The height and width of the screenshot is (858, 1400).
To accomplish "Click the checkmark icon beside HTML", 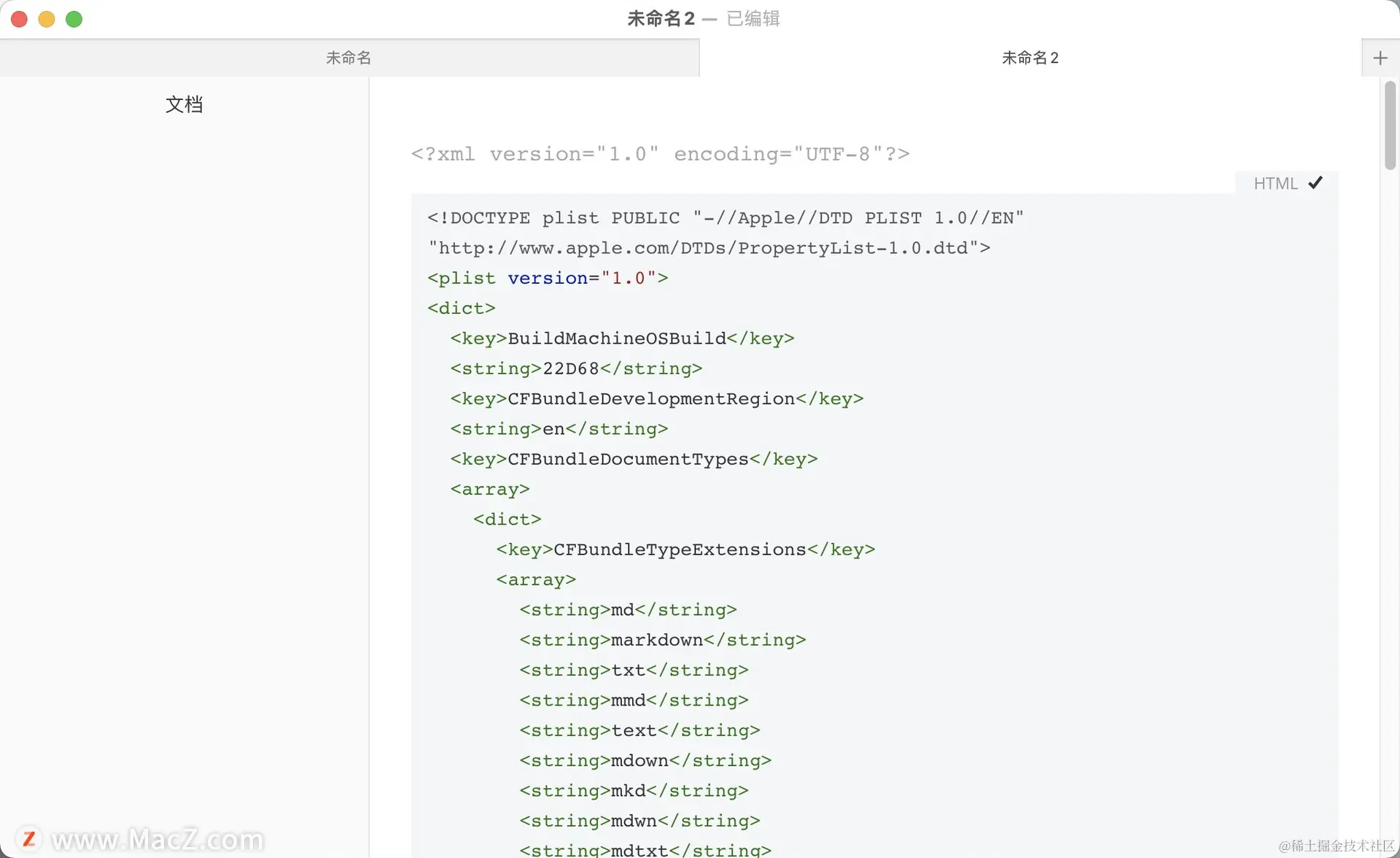I will pyautogui.click(x=1315, y=182).
